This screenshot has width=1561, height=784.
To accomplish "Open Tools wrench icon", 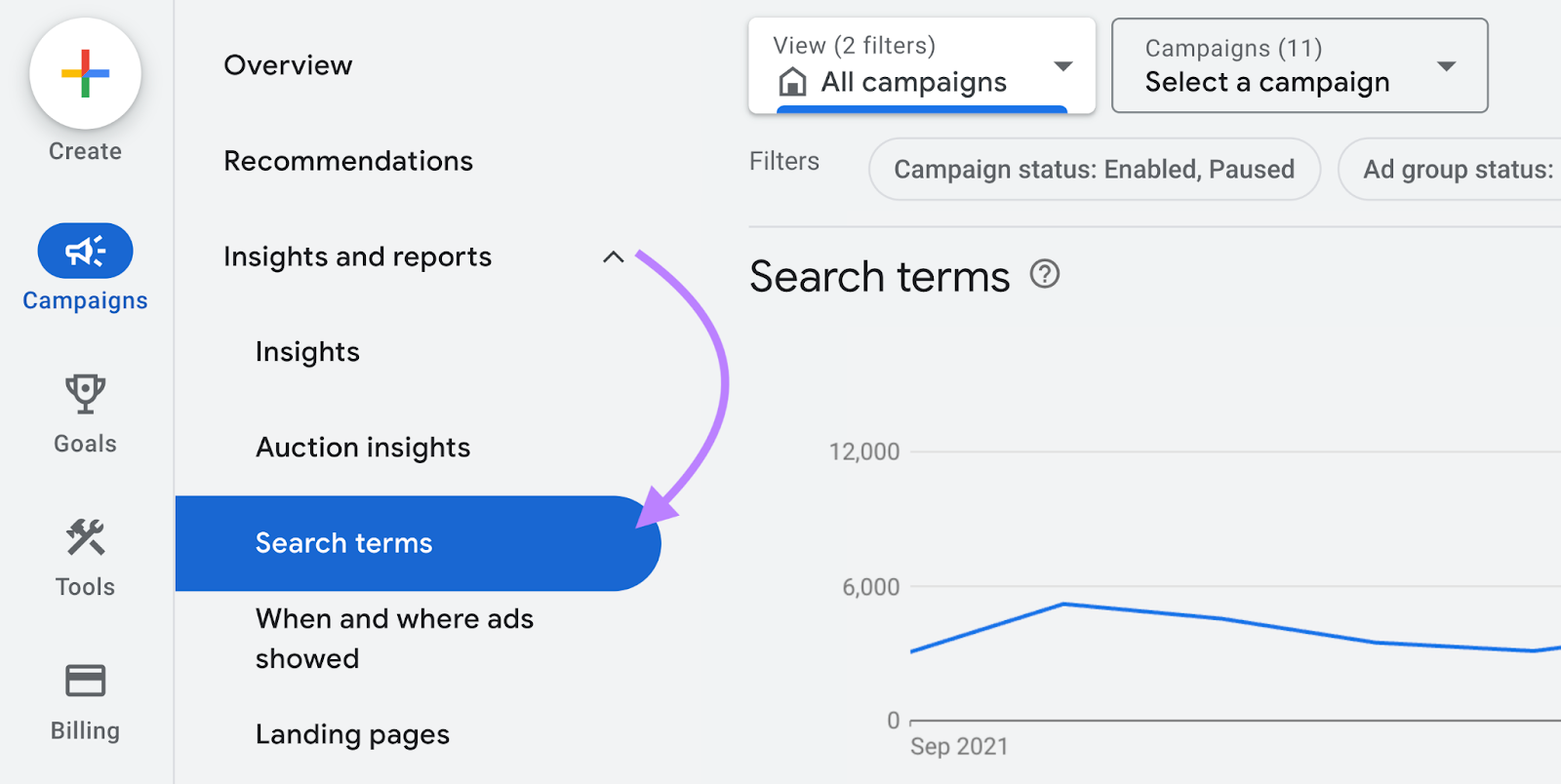I will point(85,536).
